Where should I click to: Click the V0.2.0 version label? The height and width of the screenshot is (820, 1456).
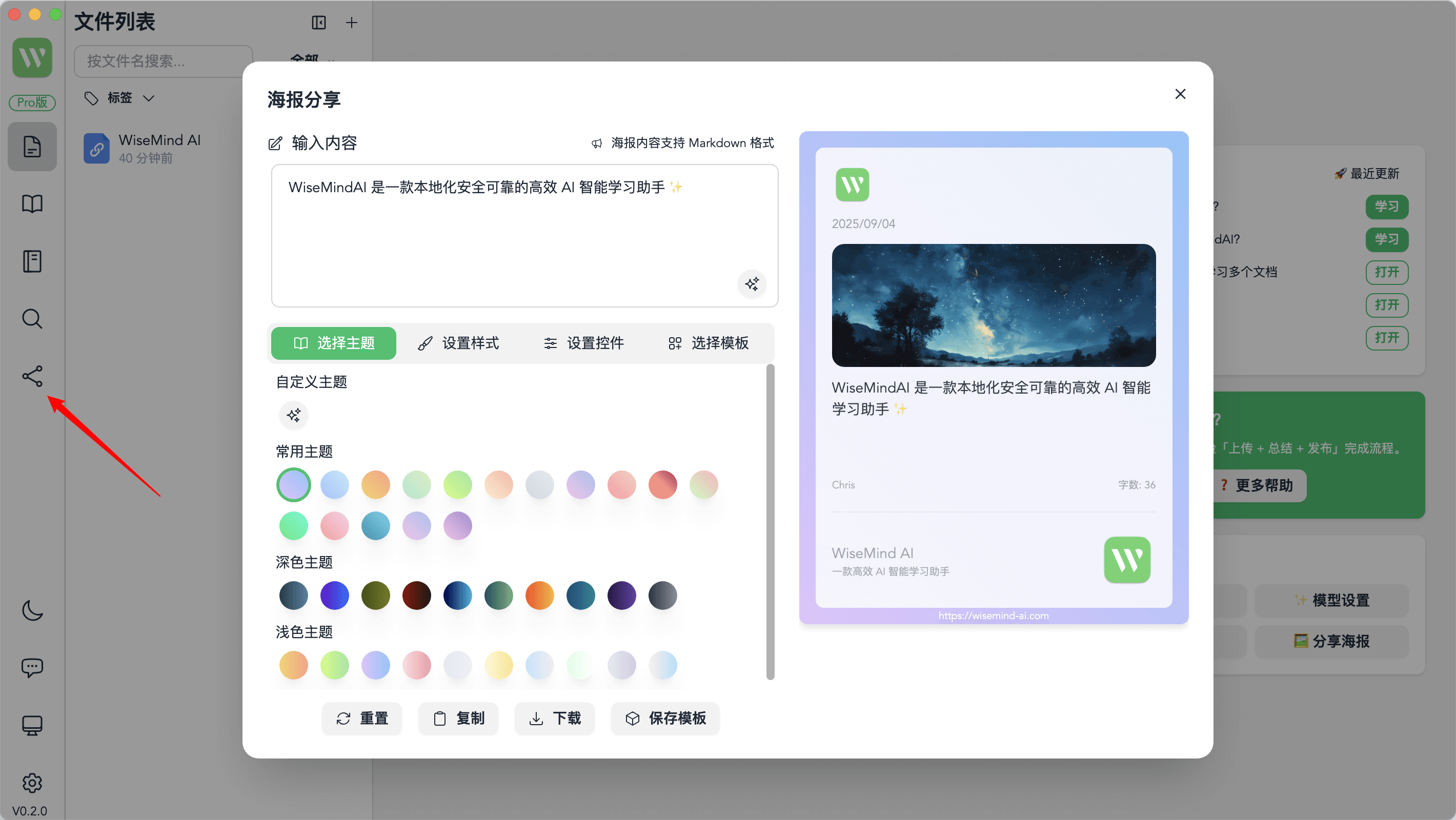pos(30,810)
